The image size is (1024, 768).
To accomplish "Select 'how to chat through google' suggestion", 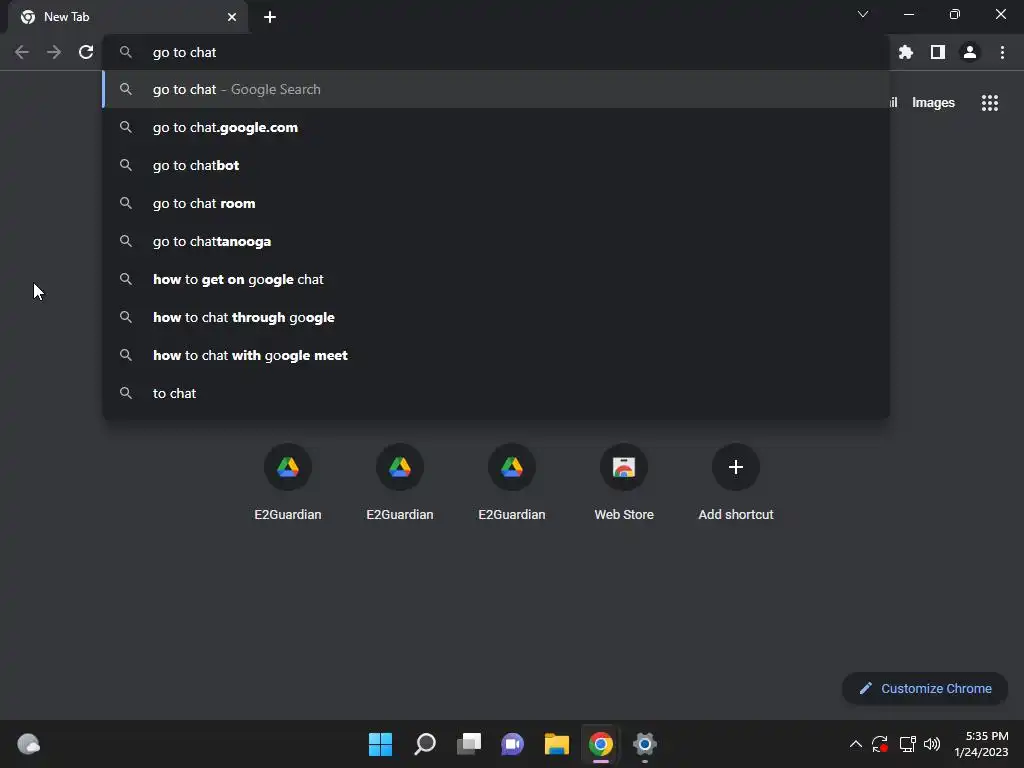I will (x=496, y=317).
